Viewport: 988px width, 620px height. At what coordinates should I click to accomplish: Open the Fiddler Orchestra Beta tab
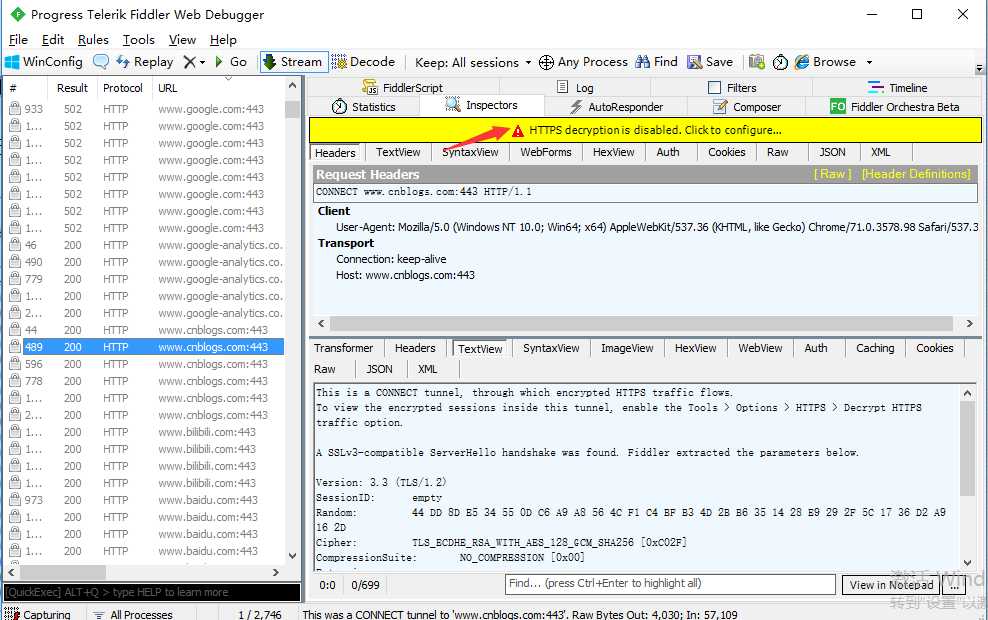click(x=895, y=106)
